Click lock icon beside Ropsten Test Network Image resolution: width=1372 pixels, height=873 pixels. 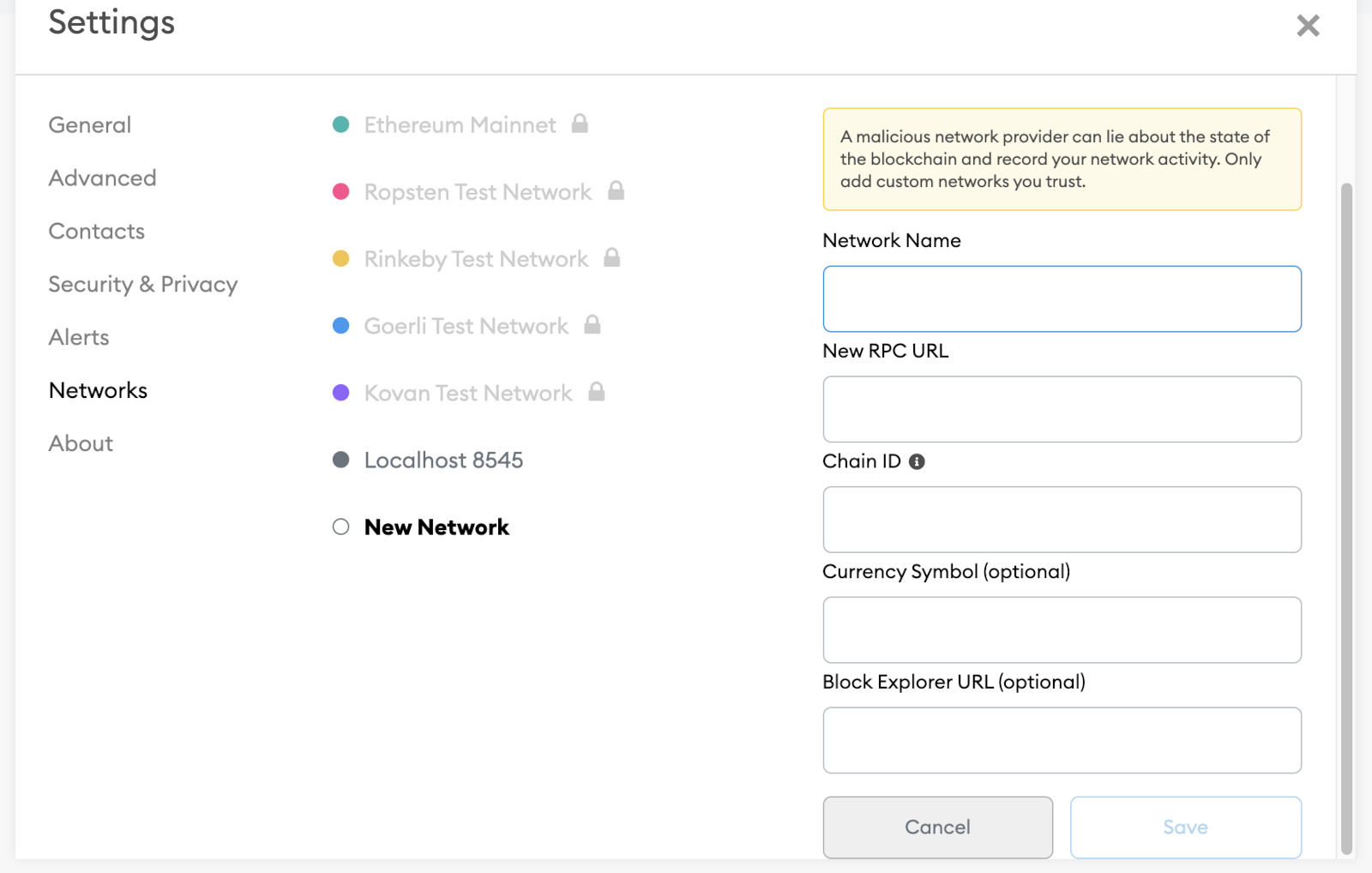pos(616,190)
